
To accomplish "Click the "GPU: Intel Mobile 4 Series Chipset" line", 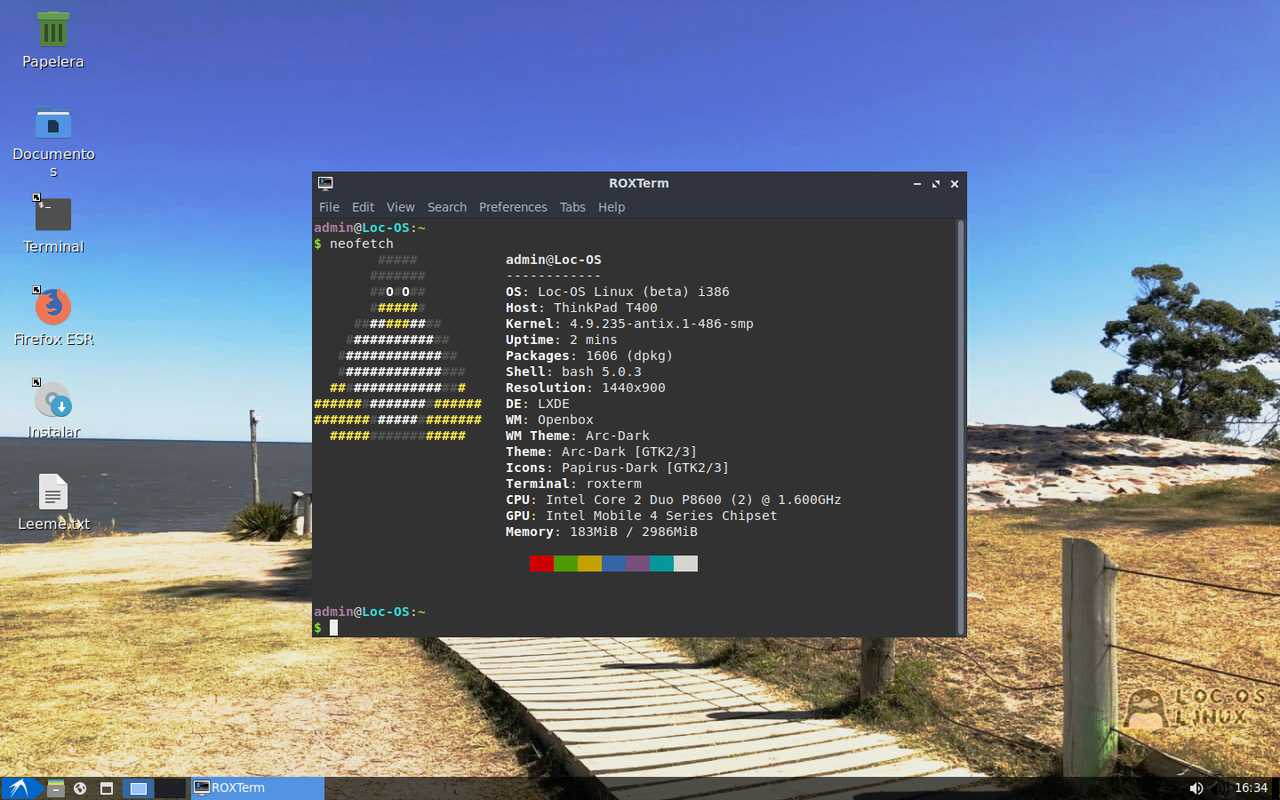I will 642,516.
